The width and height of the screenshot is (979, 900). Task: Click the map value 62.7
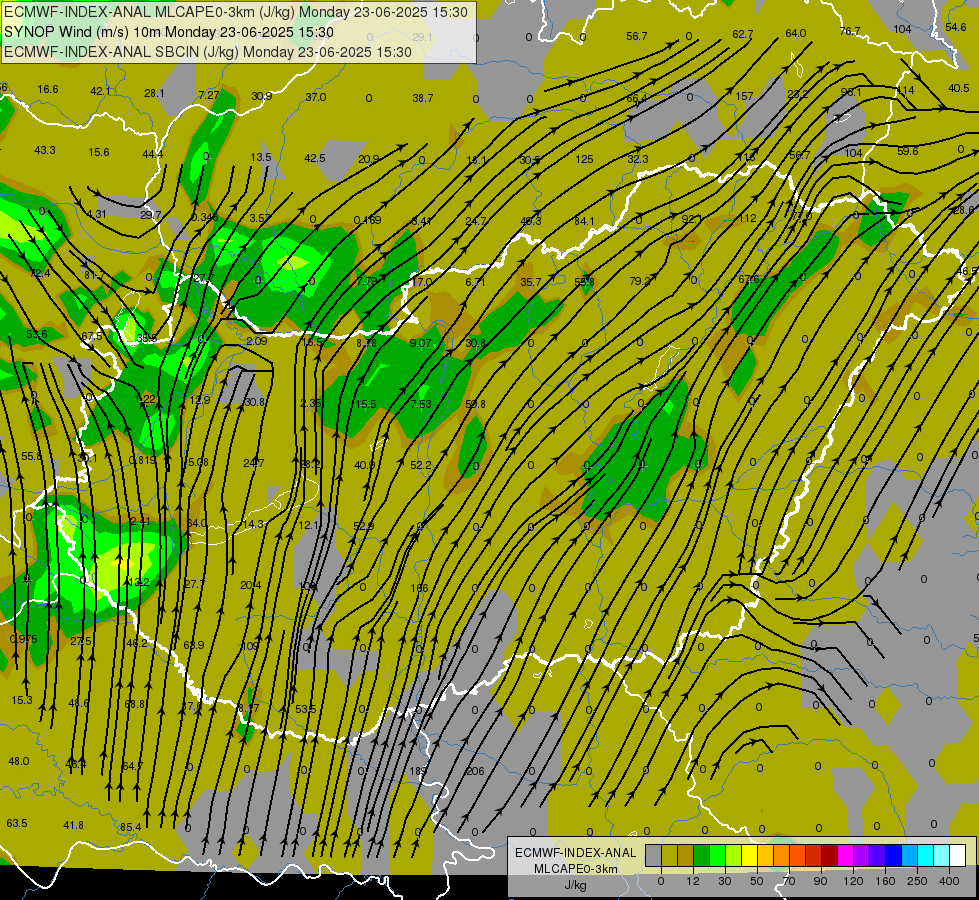pyautogui.click(x=742, y=34)
